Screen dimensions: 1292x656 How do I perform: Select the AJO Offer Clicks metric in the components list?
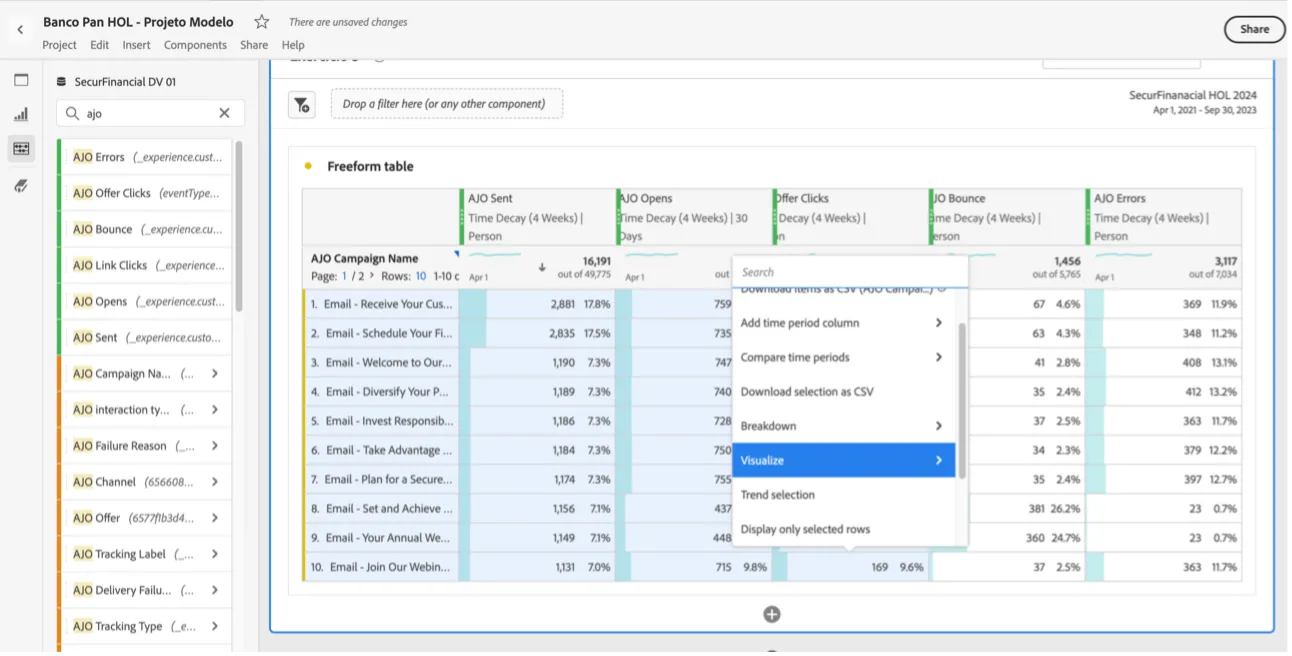pos(145,194)
